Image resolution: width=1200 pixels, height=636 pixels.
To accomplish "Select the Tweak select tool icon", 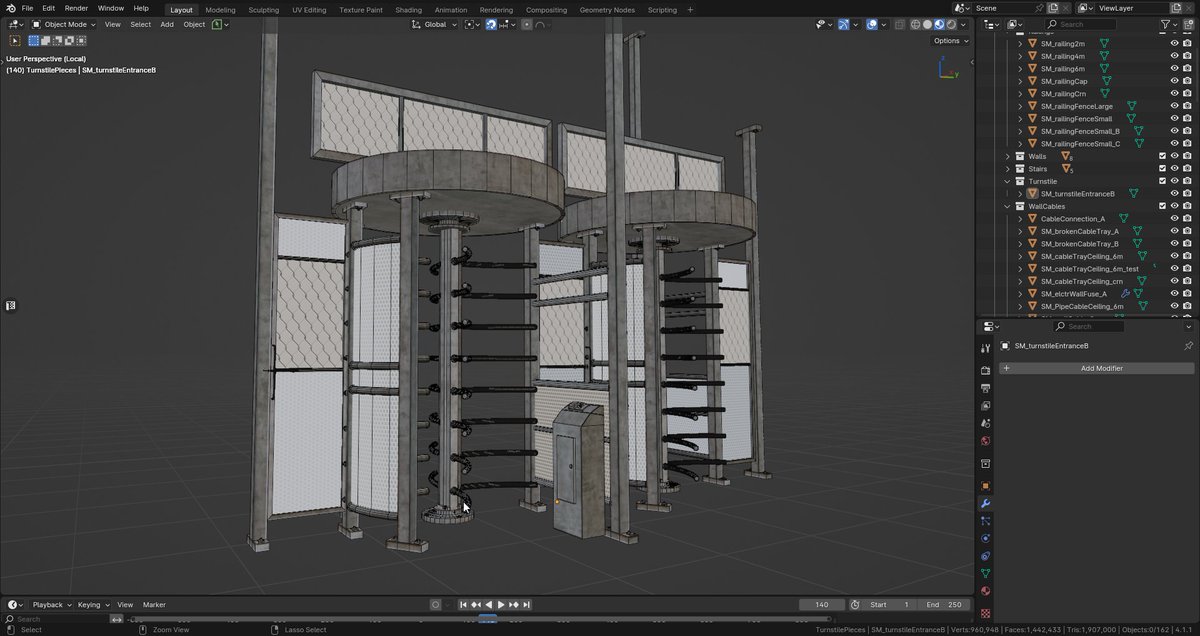I will [x=15, y=41].
